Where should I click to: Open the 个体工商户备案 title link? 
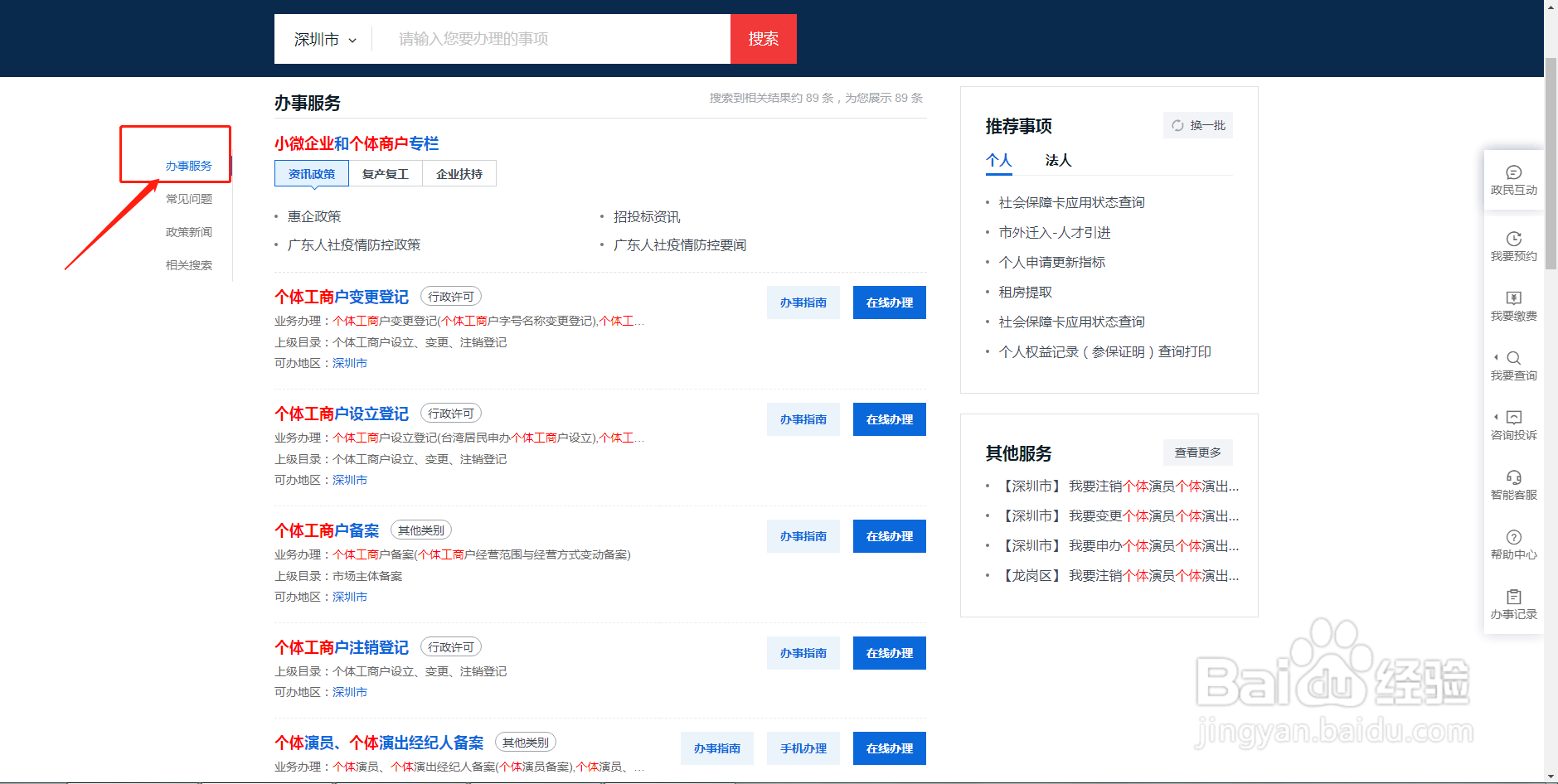point(327,530)
